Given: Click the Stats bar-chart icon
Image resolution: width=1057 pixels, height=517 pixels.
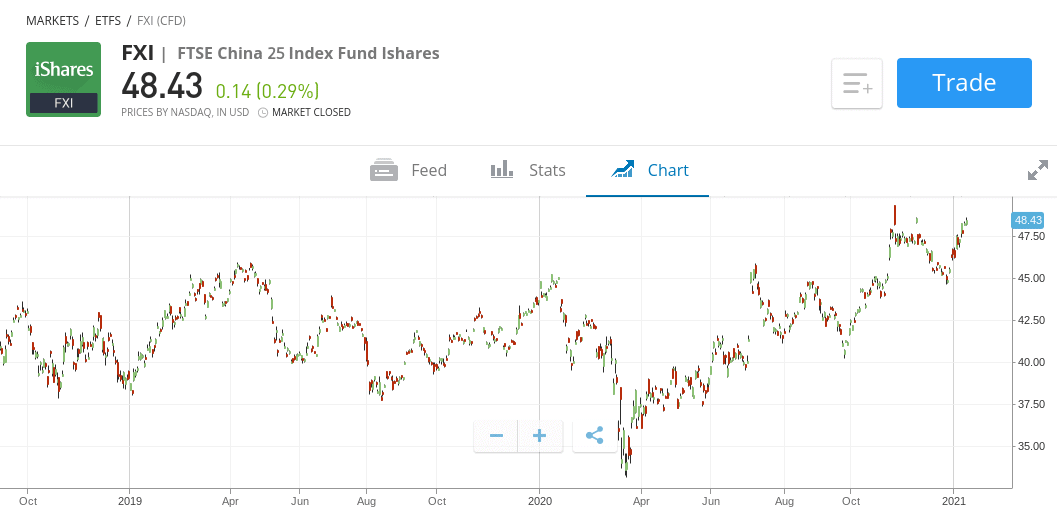Looking at the screenshot, I should [x=502, y=169].
